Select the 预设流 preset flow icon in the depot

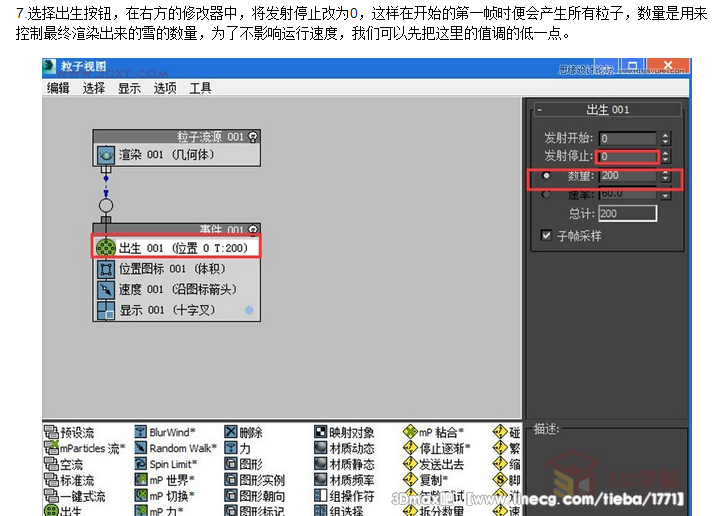pyautogui.click(x=51, y=432)
